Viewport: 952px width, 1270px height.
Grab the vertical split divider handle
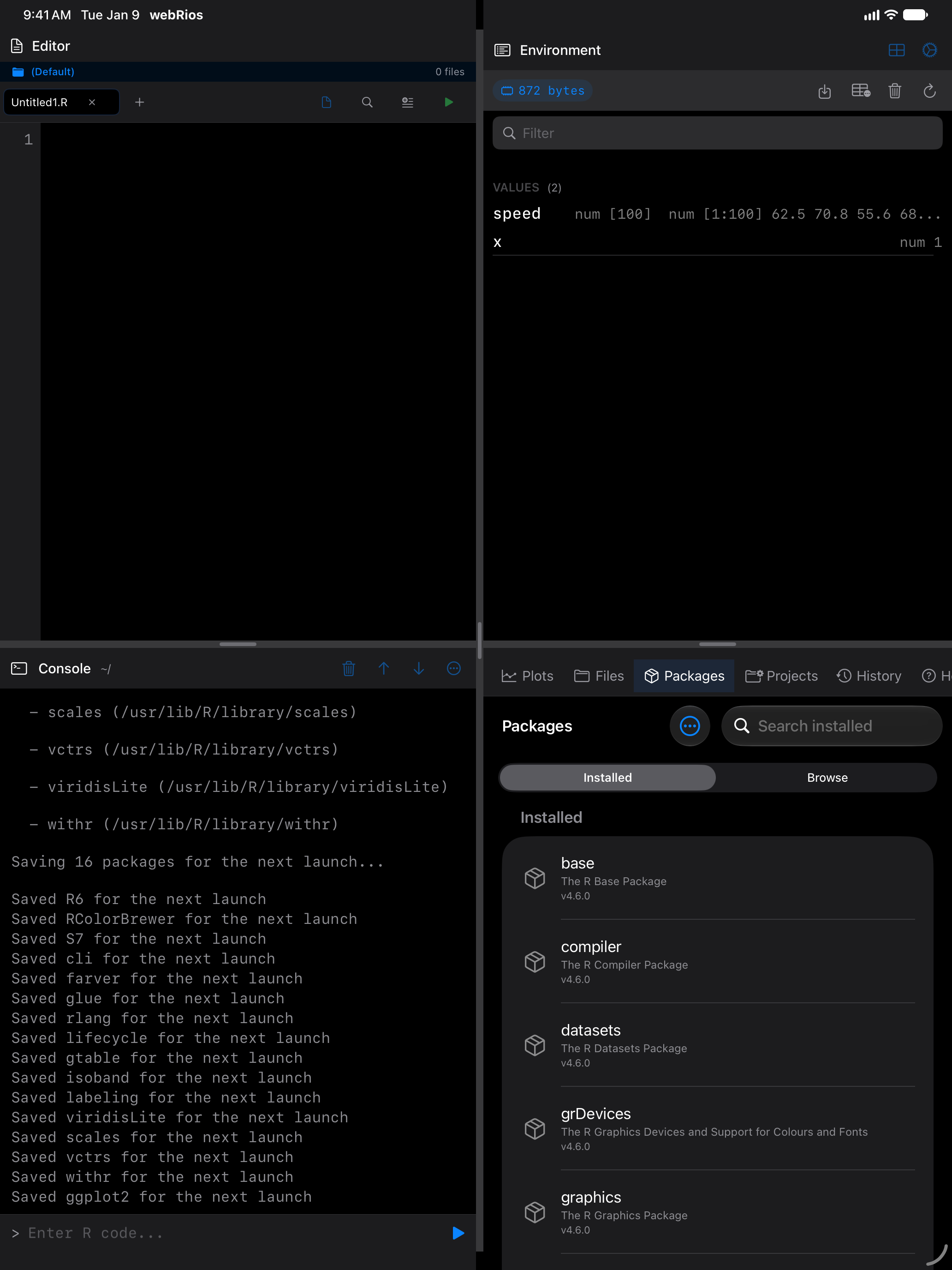[479, 640]
